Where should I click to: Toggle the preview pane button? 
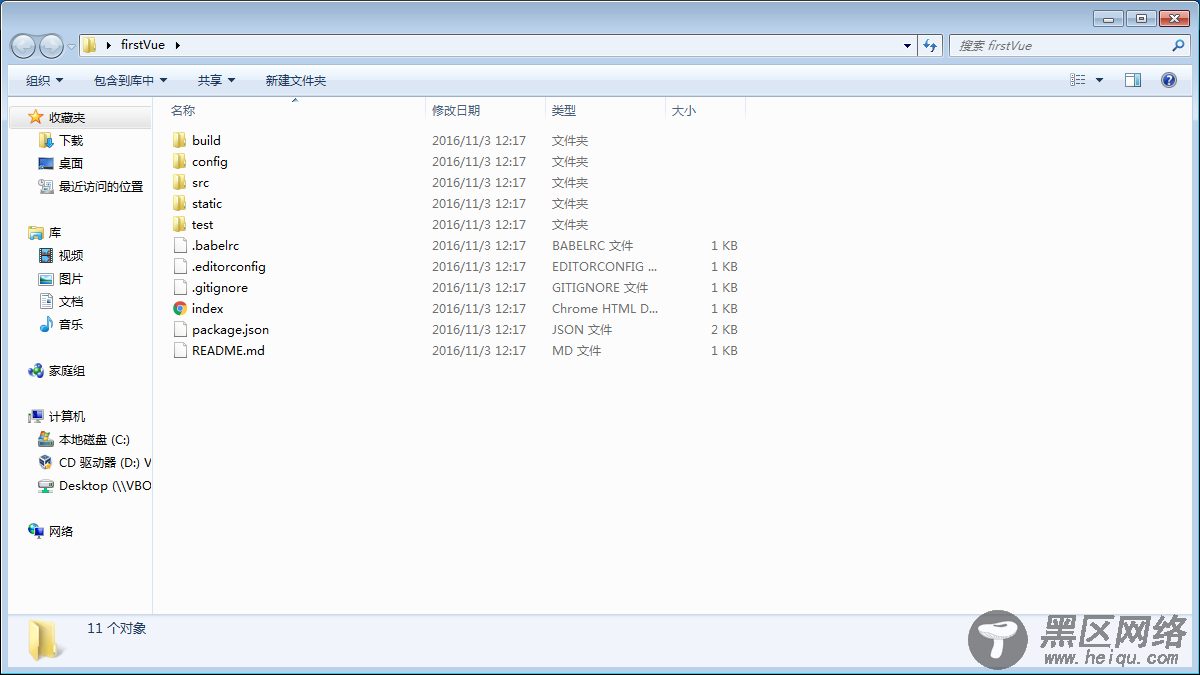tap(1133, 80)
